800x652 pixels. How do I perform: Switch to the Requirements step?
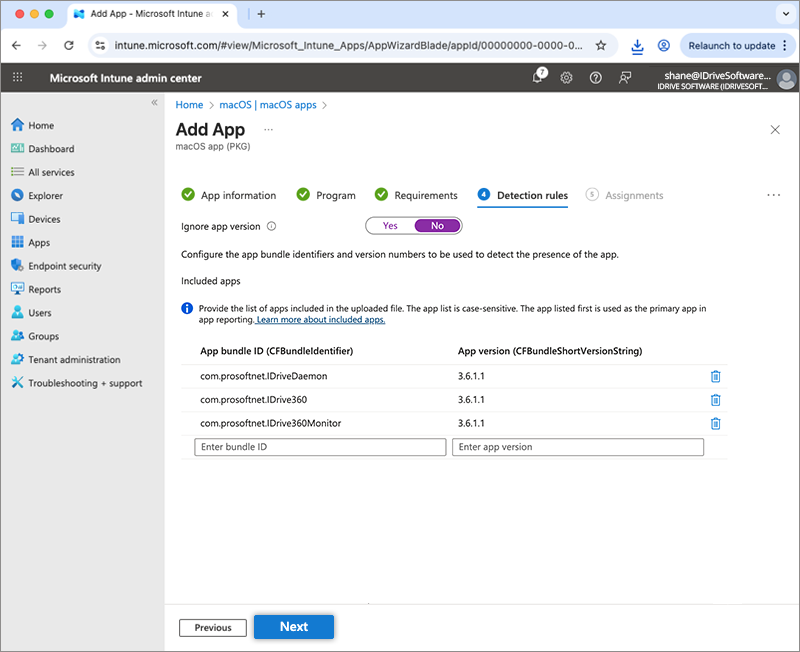pyautogui.click(x=416, y=195)
